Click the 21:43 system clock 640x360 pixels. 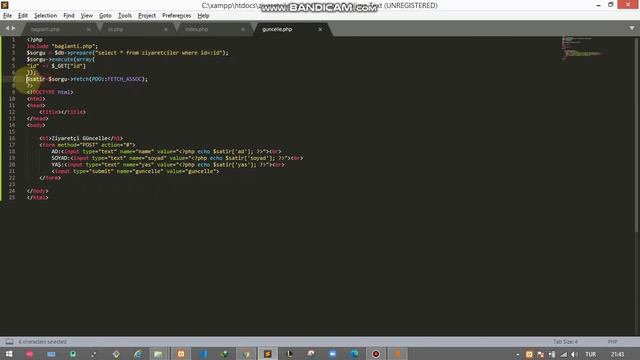tap(618, 354)
